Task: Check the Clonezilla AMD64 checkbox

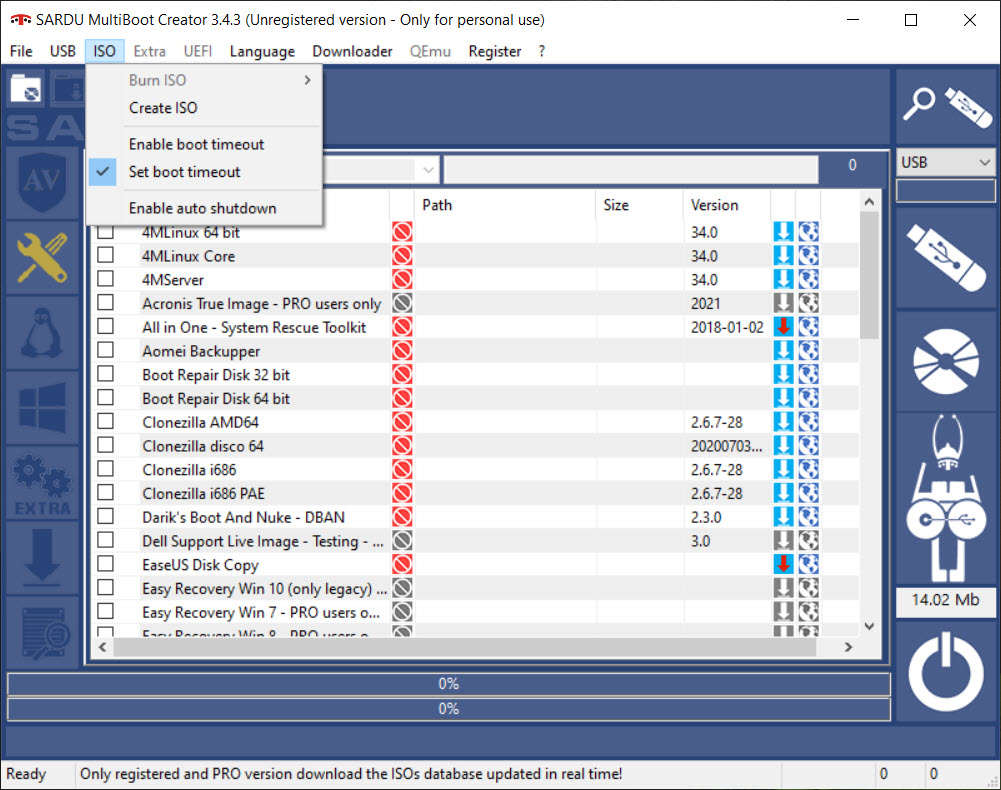Action: [105, 422]
